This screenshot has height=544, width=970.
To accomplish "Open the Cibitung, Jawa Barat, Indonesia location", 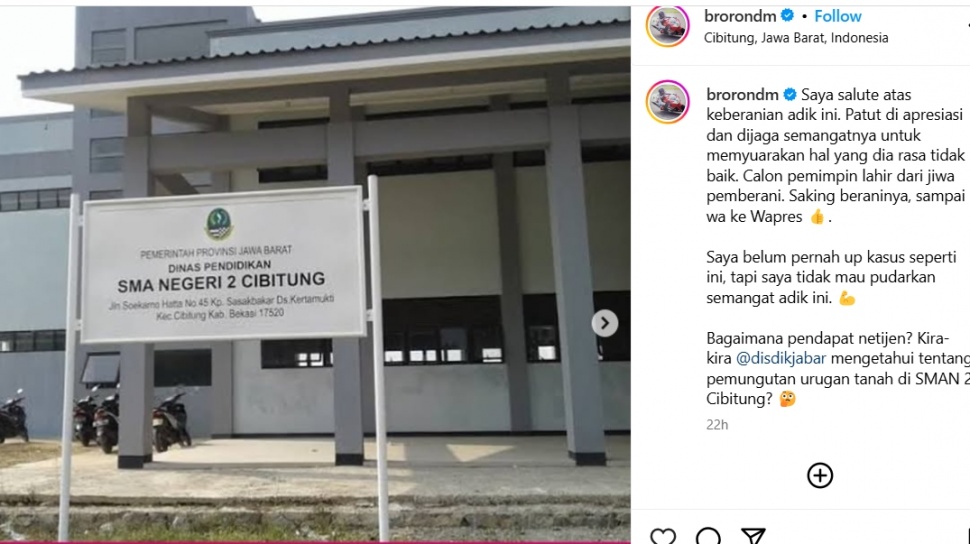I will coord(796,38).
